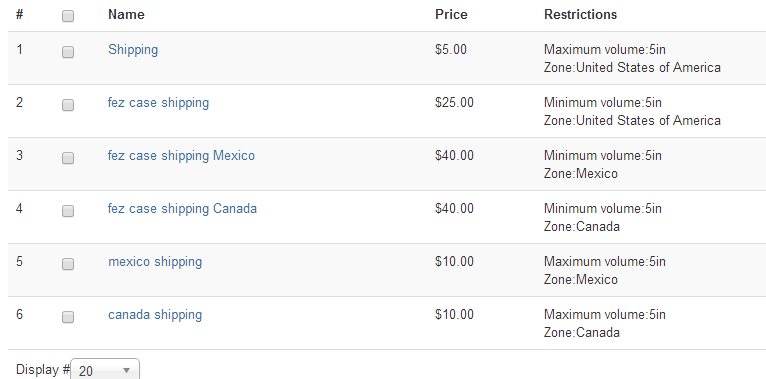Open the canada shipping method
This screenshot has width=766, height=379.
[155, 315]
